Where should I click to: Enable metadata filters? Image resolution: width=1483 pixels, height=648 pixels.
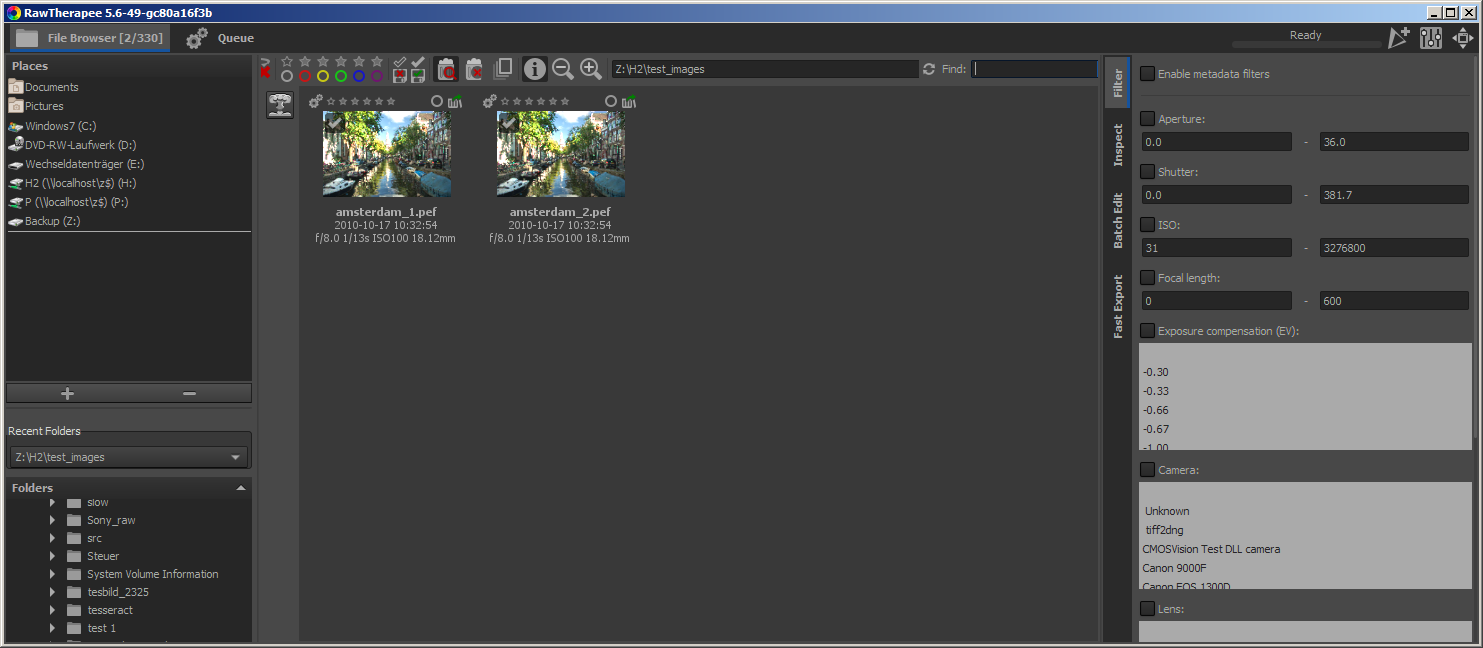click(x=1146, y=73)
